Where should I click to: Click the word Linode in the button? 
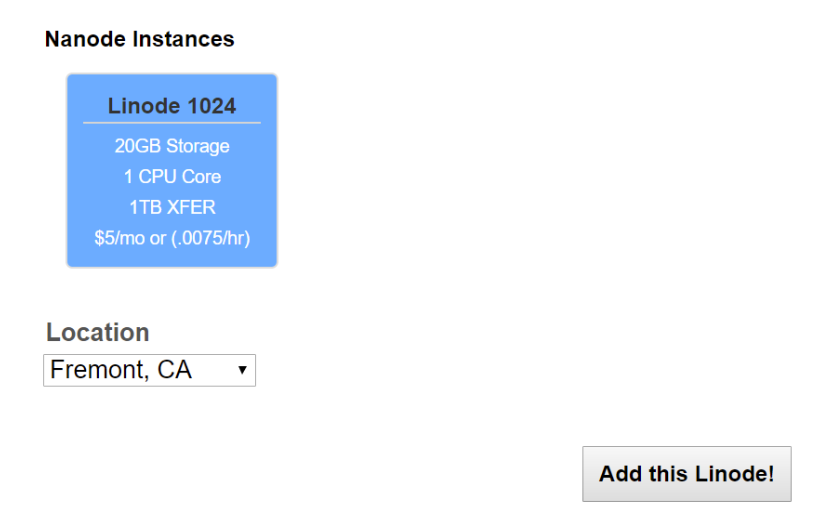(x=707, y=474)
